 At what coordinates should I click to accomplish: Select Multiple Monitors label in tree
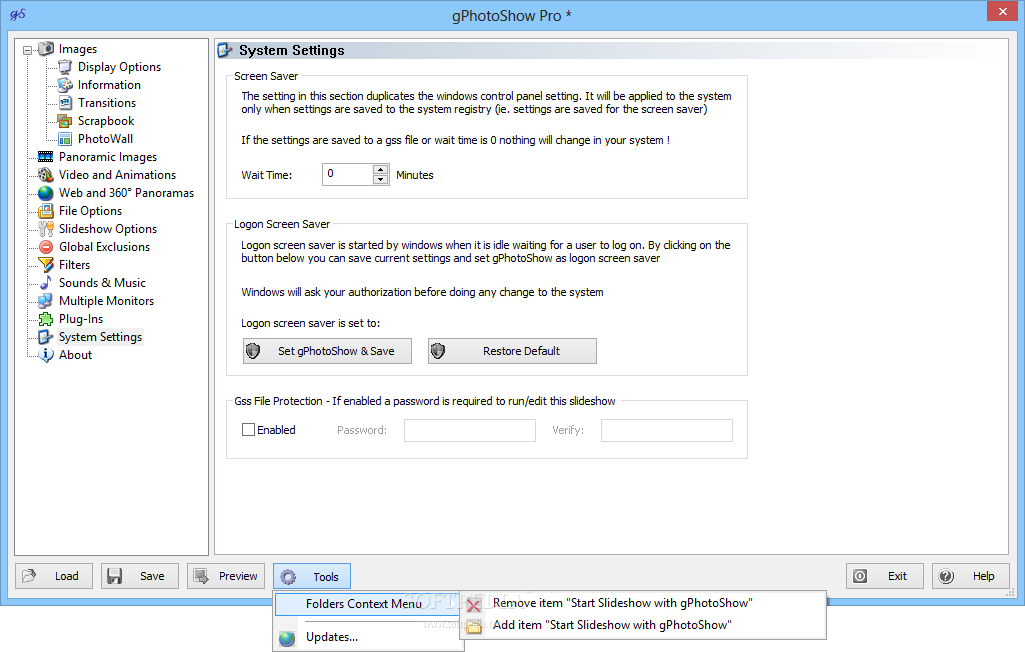[x=107, y=301]
